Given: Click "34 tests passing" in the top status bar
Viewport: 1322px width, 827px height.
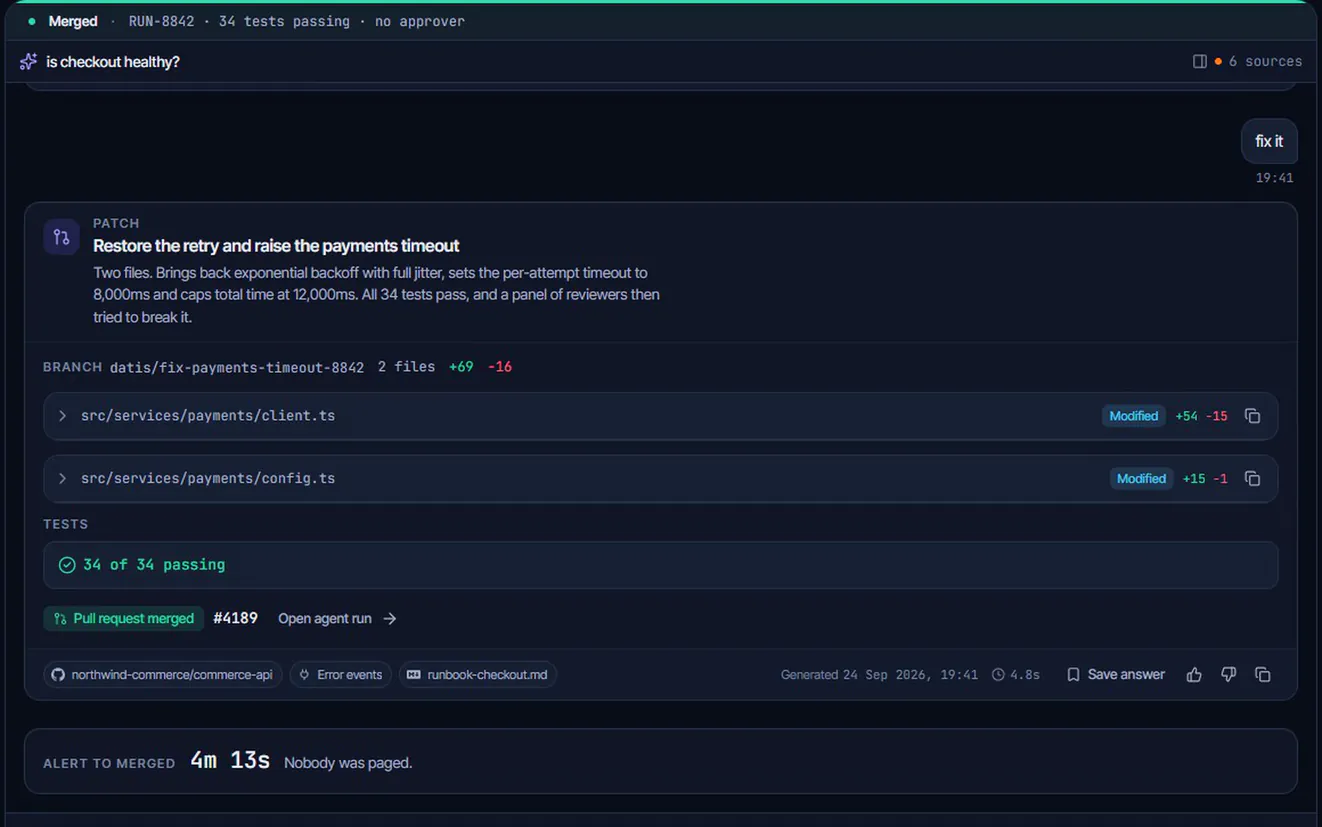Looking at the screenshot, I should point(284,21).
